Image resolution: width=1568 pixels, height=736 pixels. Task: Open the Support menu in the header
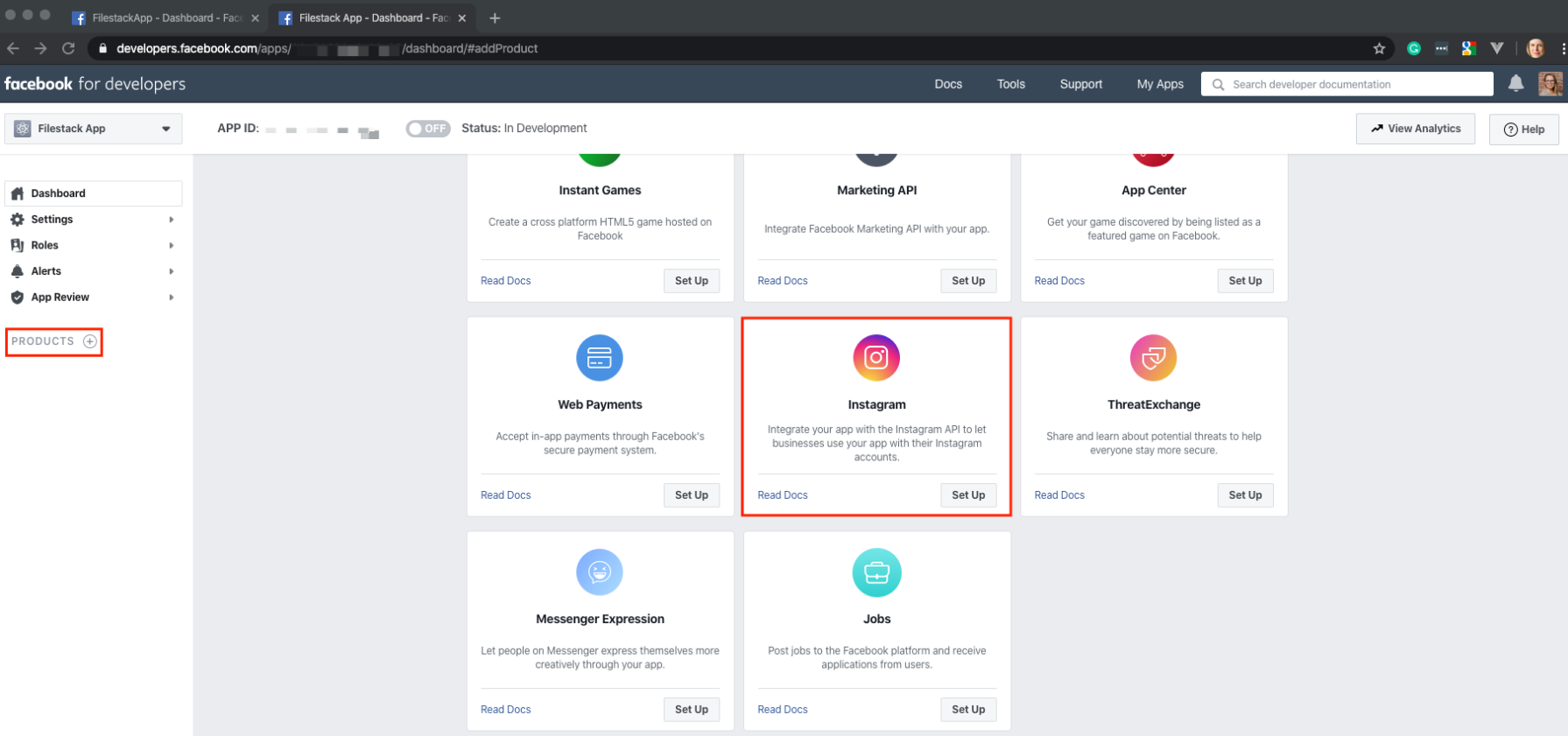1080,84
